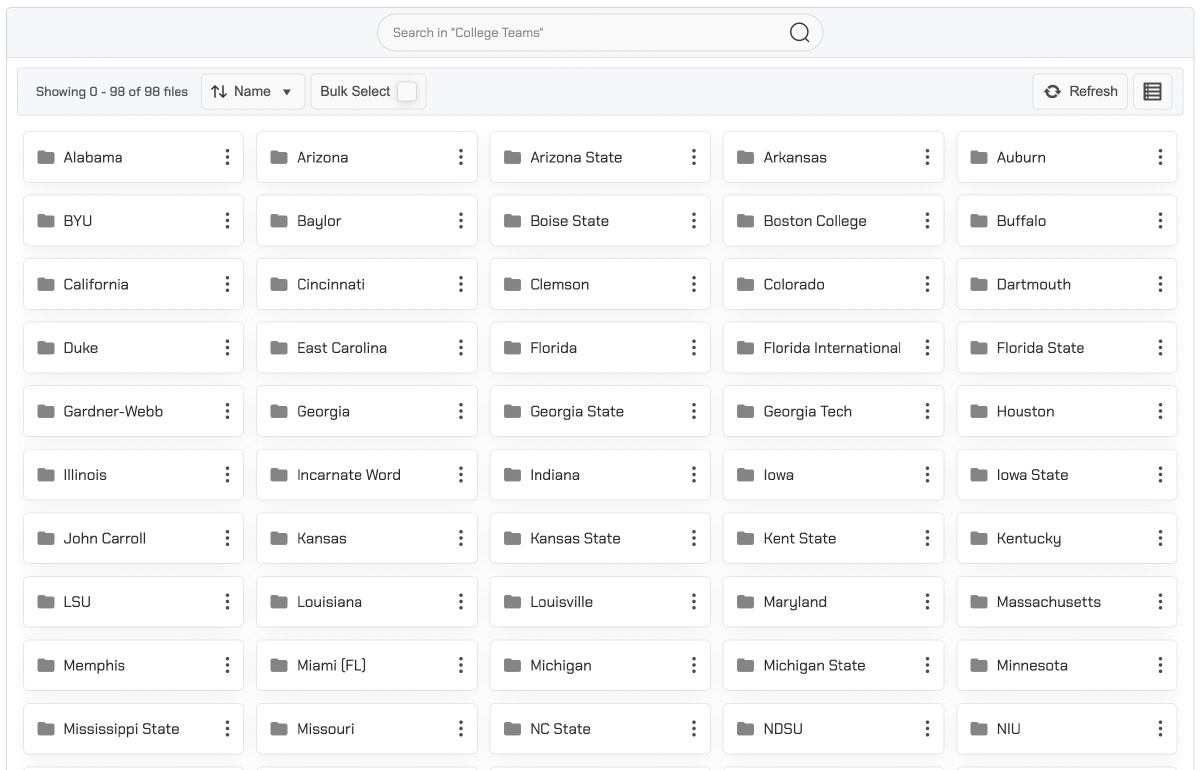Tick the Bulk Select checkbox
The image size is (1200, 770).
(x=406, y=91)
